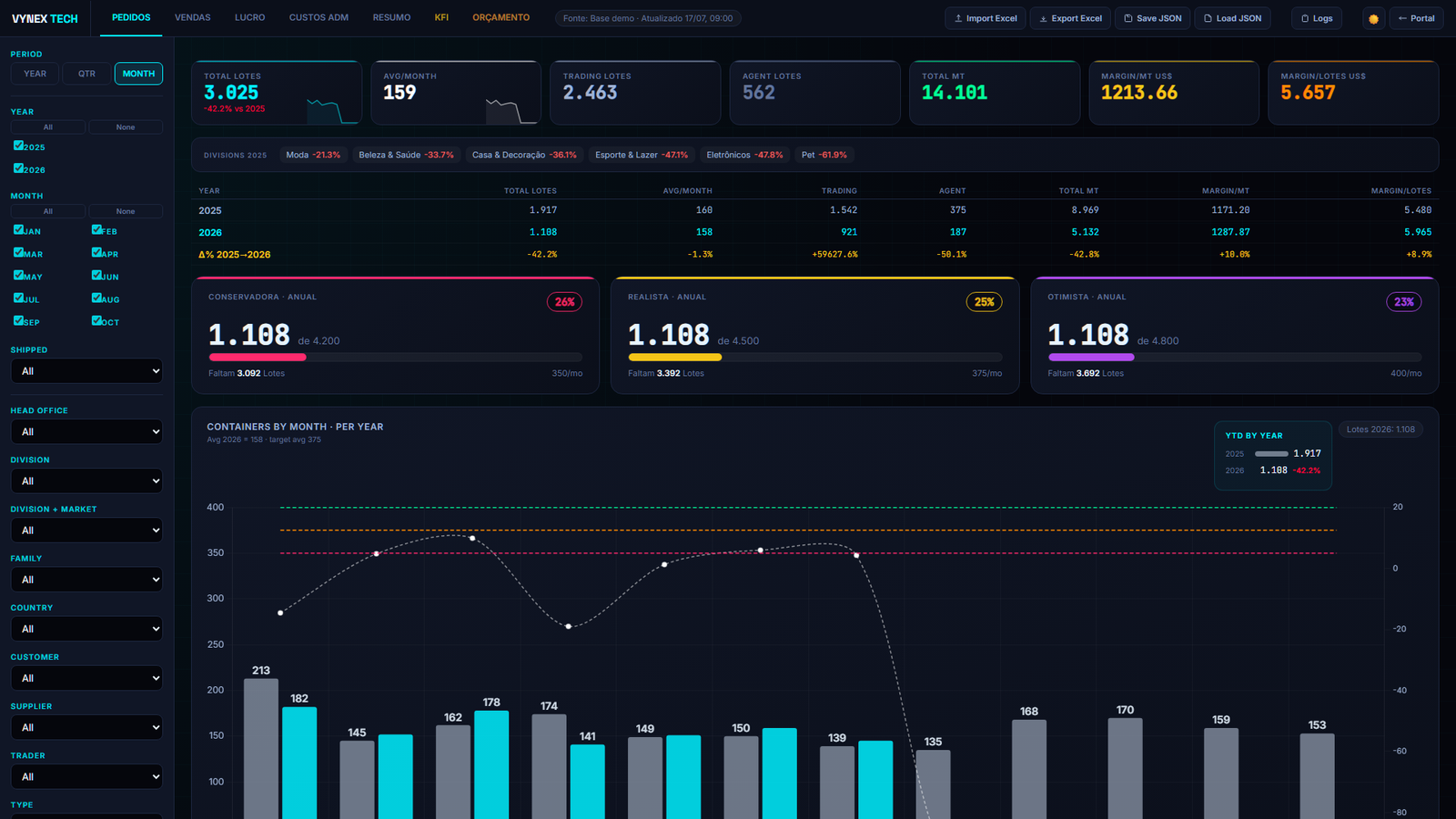The width and height of the screenshot is (1456, 819).
Task: Click the Import Excel upload icon
Action: [x=958, y=18]
